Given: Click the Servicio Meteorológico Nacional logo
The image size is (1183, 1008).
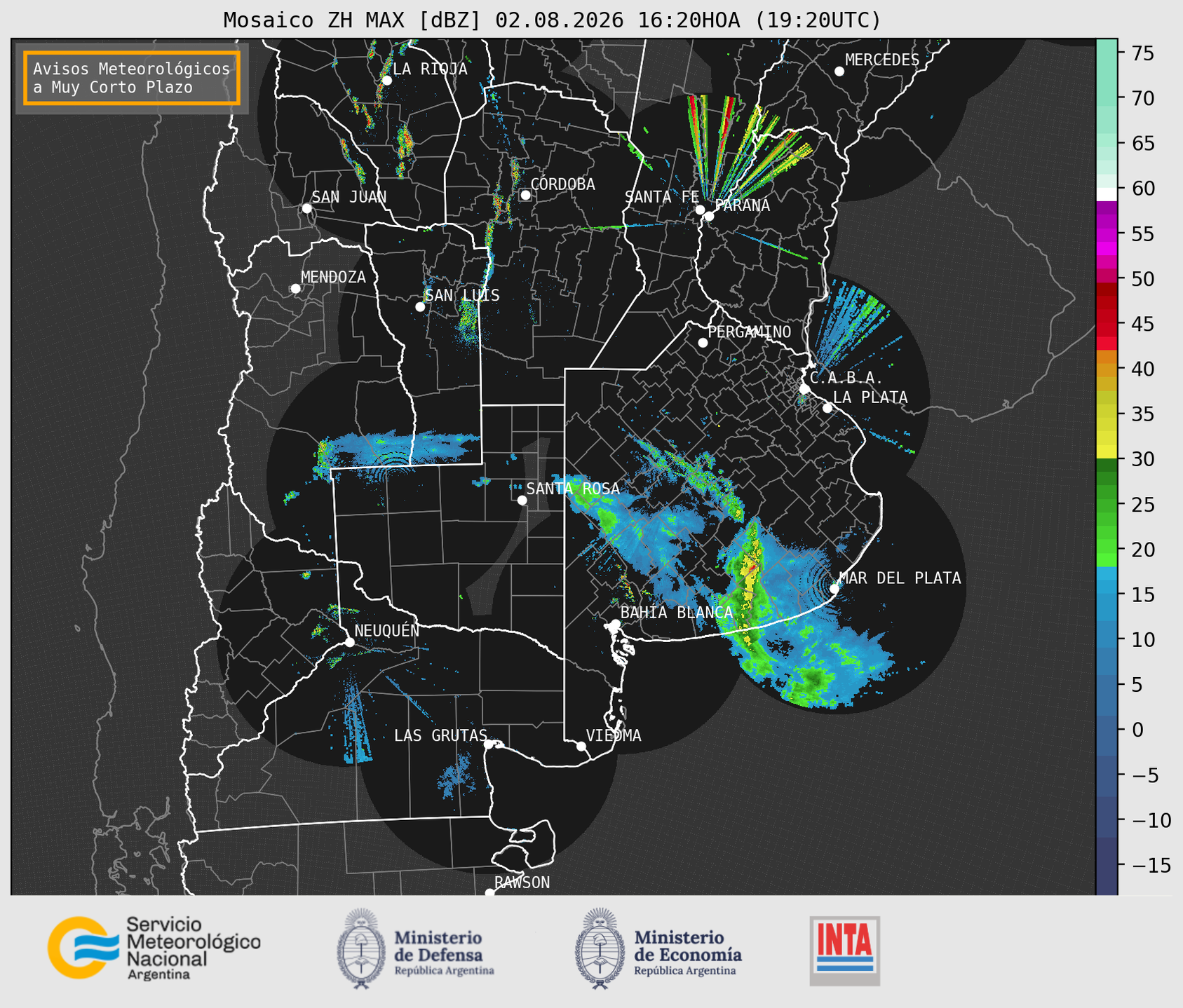Looking at the screenshot, I should pos(154,948).
